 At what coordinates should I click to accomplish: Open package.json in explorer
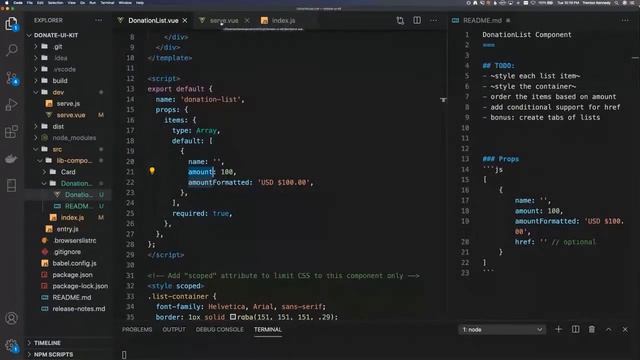[72, 275]
